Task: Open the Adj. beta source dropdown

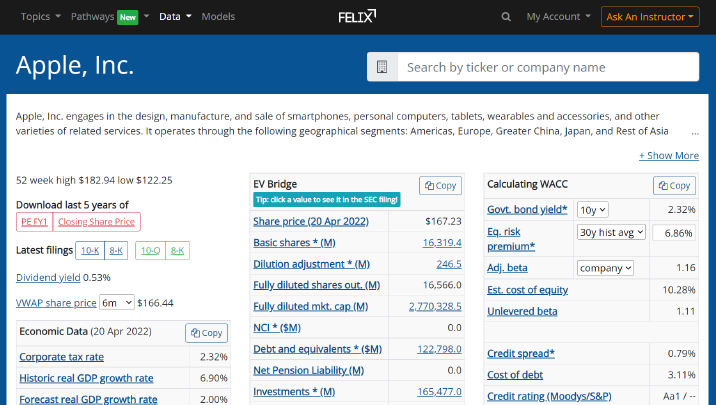Action: click(x=606, y=268)
